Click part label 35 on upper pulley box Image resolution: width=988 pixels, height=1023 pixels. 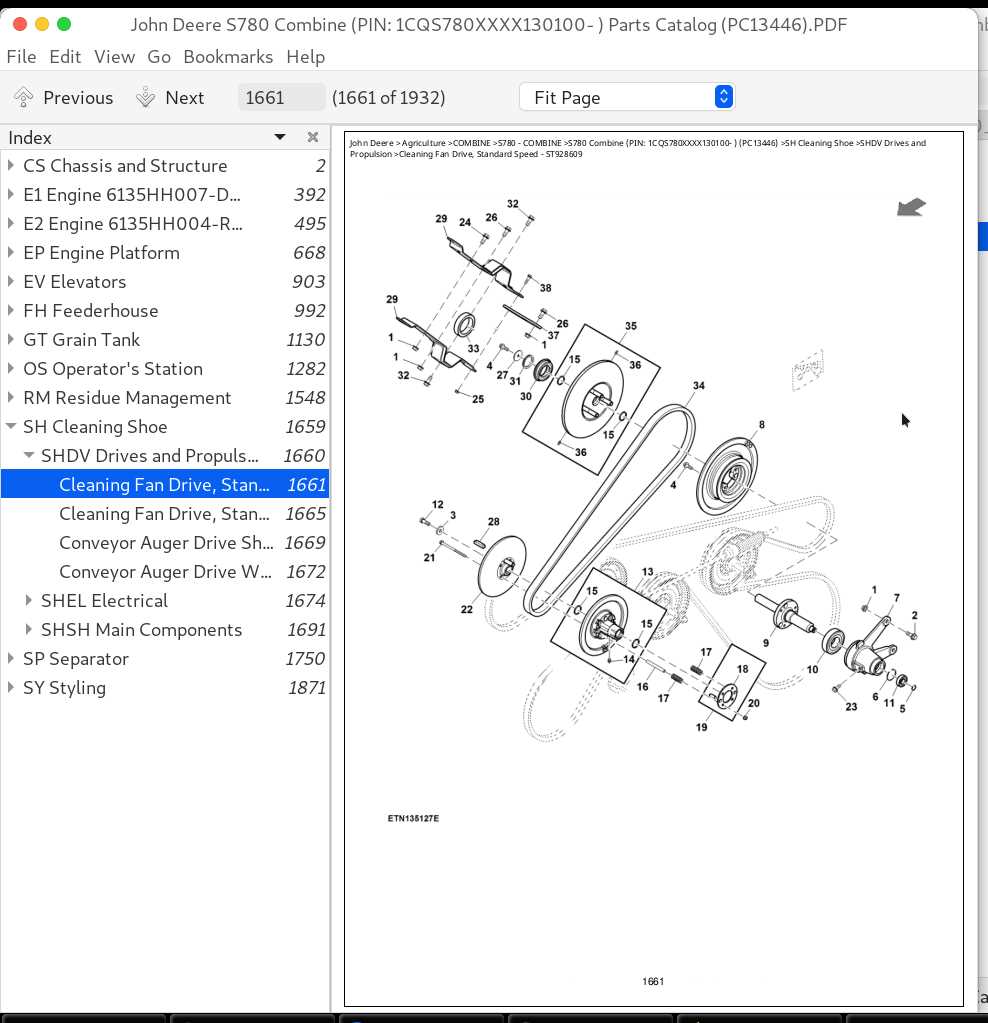coord(631,326)
